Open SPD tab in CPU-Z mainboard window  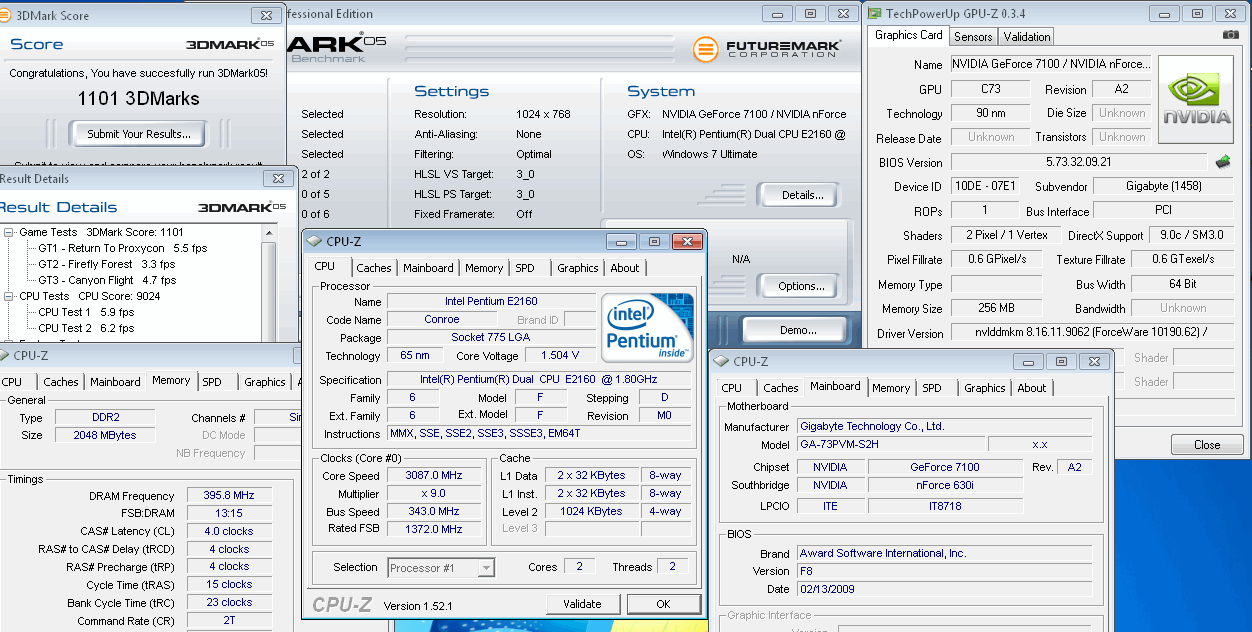(x=932, y=388)
